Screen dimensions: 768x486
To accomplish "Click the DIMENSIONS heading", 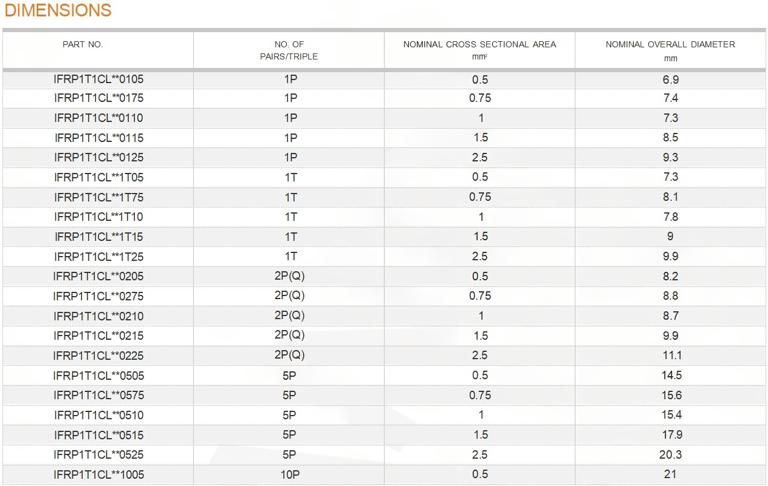I will [x=58, y=10].
